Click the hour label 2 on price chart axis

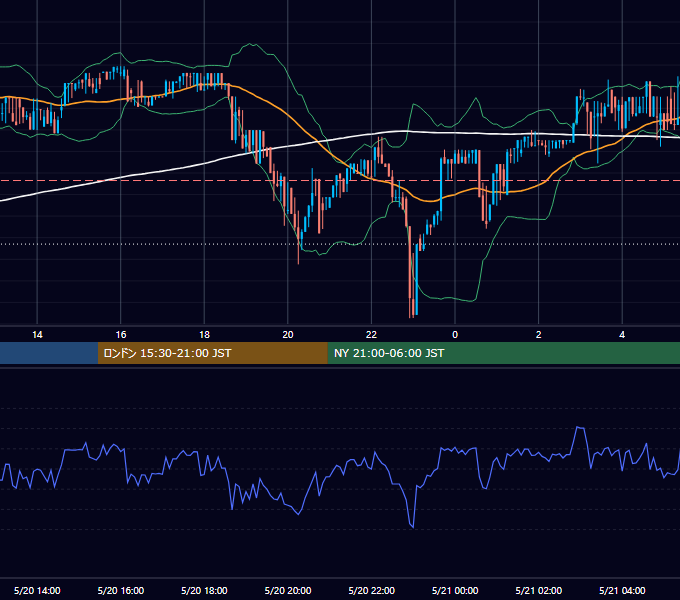(539, 334)
